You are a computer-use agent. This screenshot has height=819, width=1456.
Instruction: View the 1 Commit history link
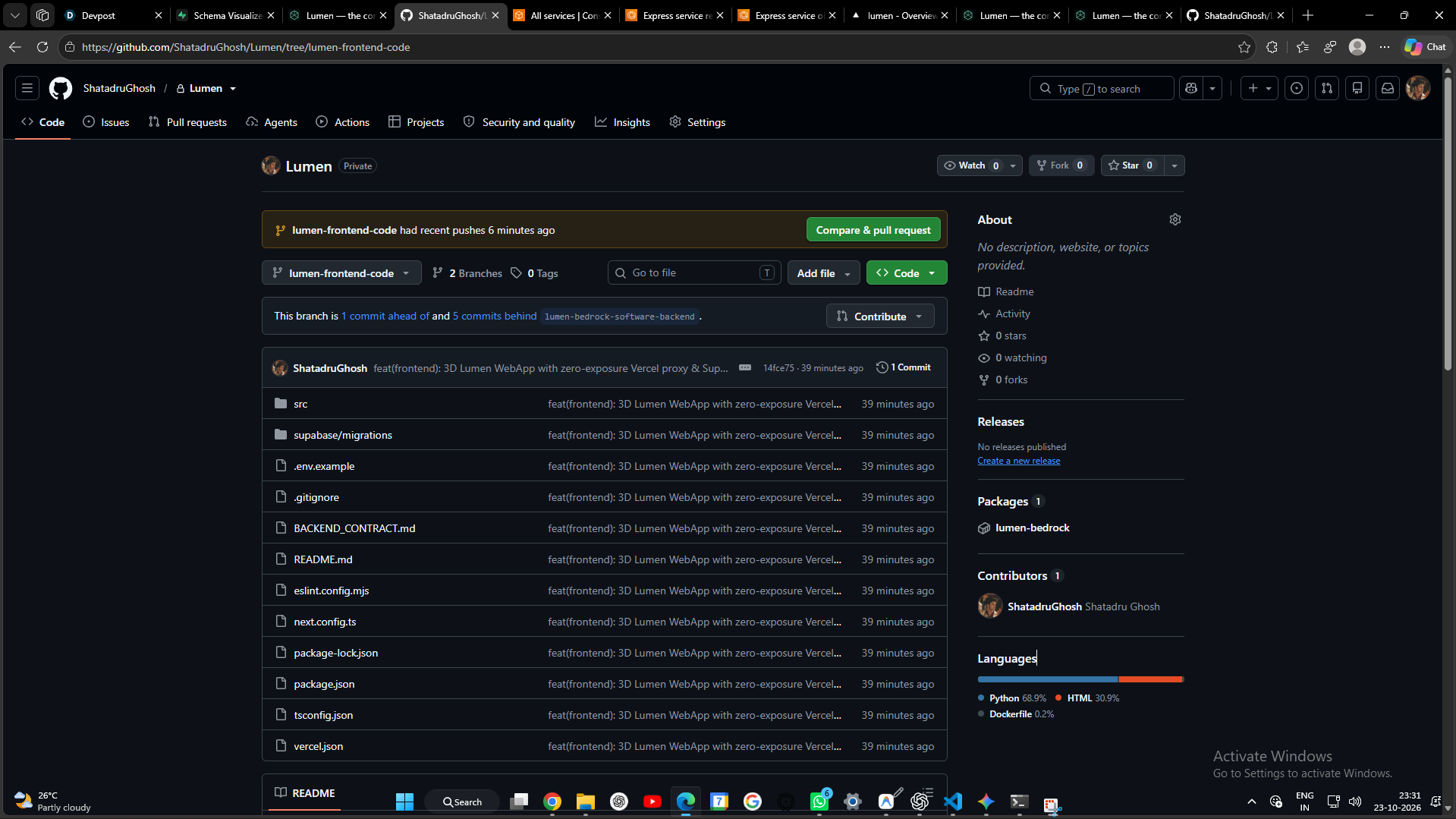click(904, 367)
